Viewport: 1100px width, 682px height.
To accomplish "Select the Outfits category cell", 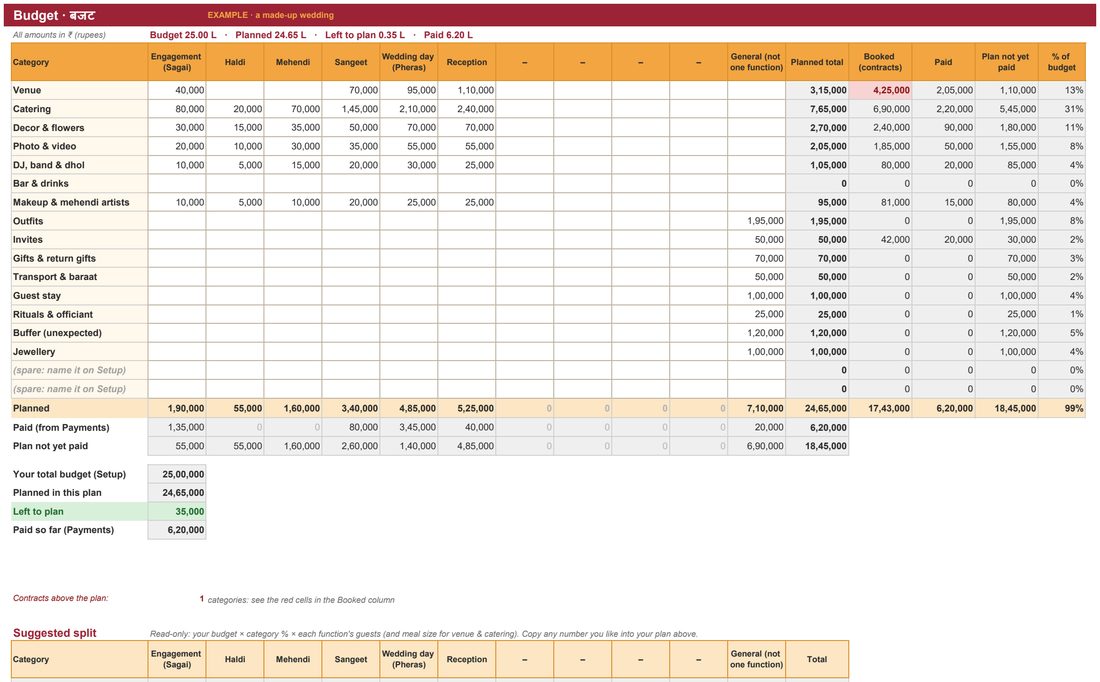I will (x=79, y=221).
